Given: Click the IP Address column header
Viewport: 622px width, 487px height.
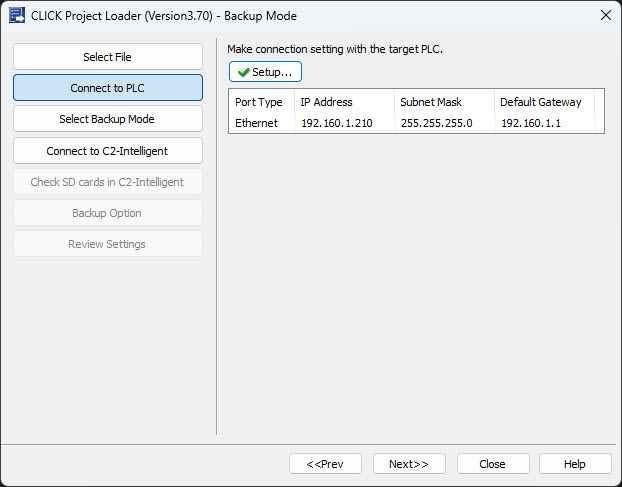Looking at the screenshot, I should 344,102.
